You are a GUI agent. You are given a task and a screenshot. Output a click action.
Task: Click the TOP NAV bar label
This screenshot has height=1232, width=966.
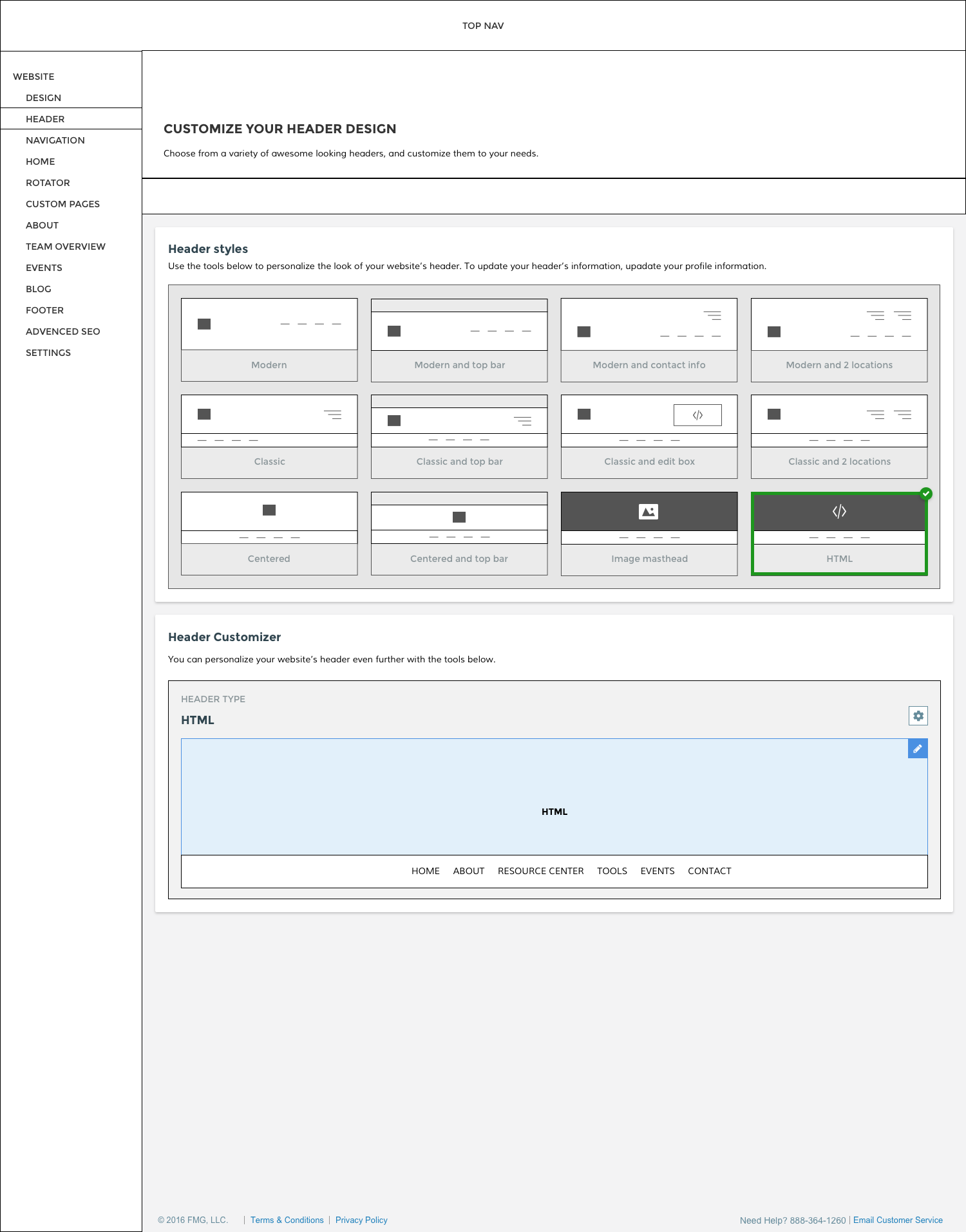[x=483, y=26]
